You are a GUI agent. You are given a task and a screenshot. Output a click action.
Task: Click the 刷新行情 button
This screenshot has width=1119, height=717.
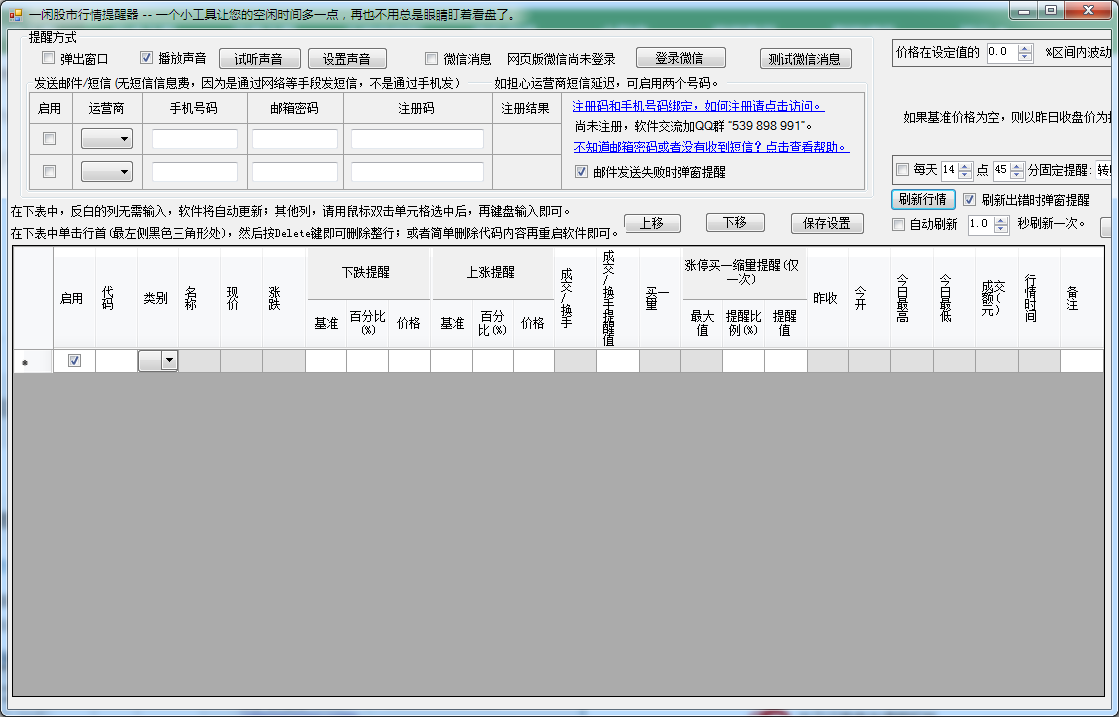[923, 199]
